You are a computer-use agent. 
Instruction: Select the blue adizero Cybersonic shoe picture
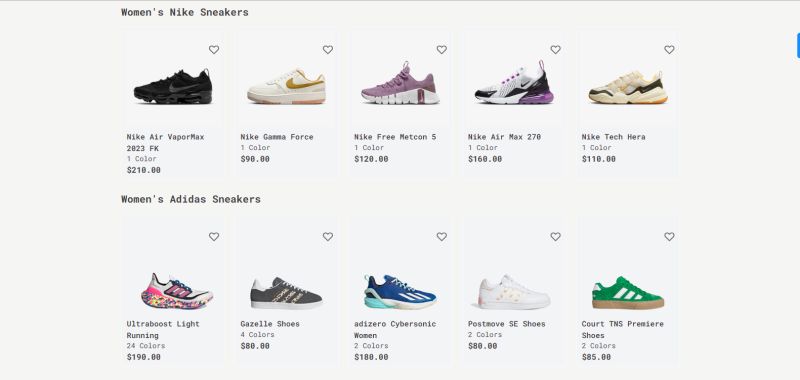tap(401, 292)
